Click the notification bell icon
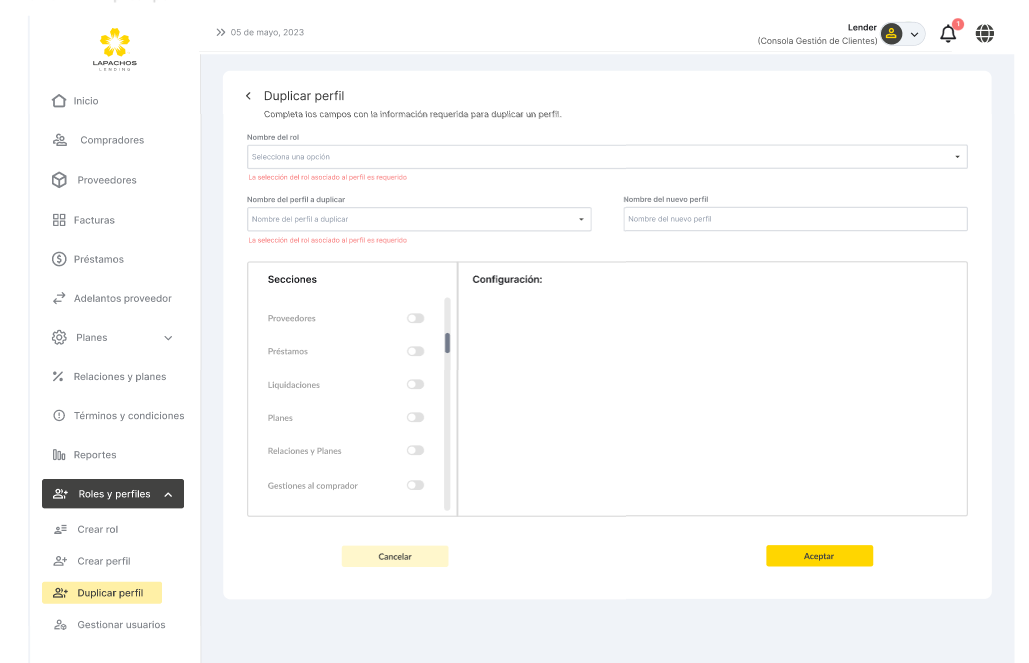Viewport: 1029px width, 663px height. [x=948, y=34]
